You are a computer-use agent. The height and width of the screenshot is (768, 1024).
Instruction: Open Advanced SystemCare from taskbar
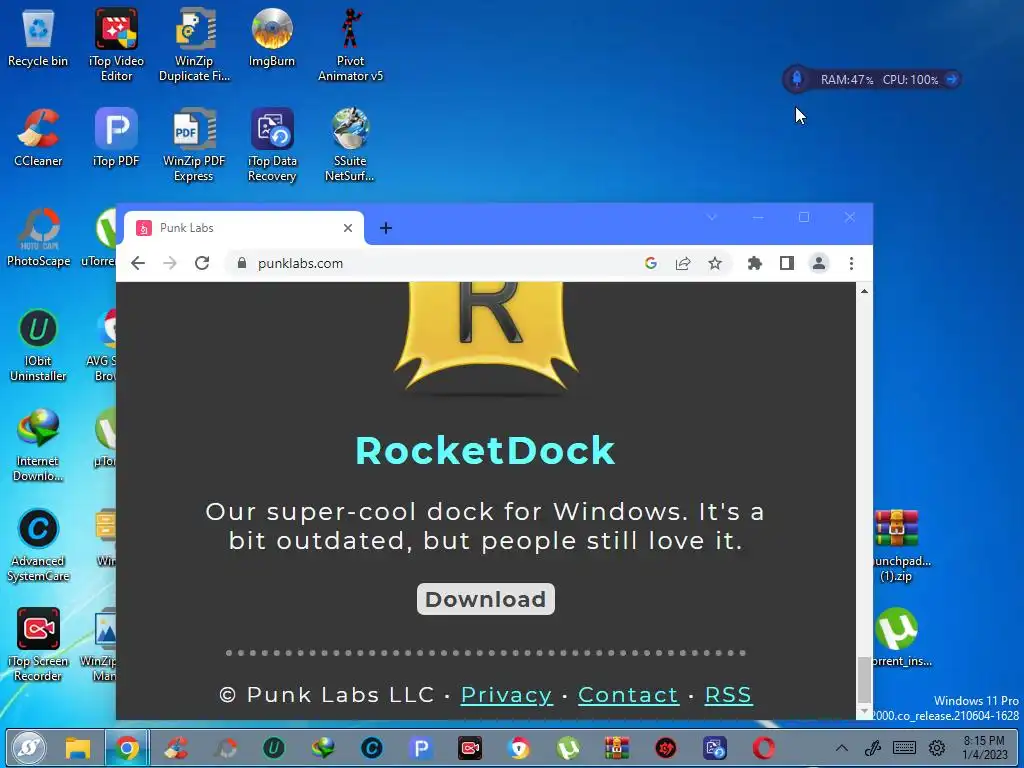(x=372, y=748)
